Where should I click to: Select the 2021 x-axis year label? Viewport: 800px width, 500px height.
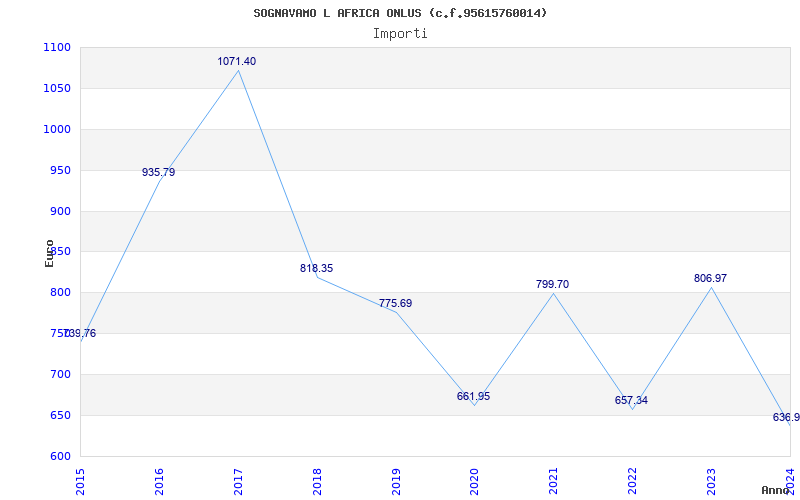(x=554, y=482)
